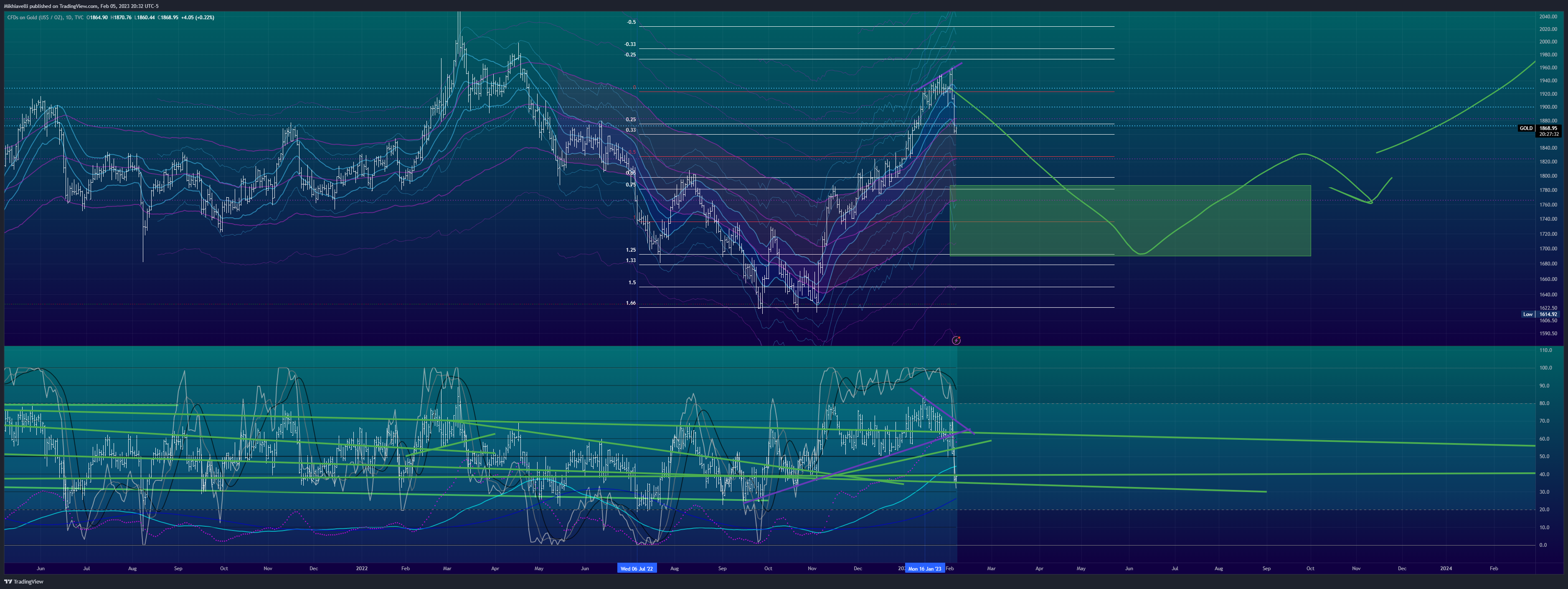Screen dimensions: 1568x589
Task: Click the close value C1868.95
Action: point(168,18)
